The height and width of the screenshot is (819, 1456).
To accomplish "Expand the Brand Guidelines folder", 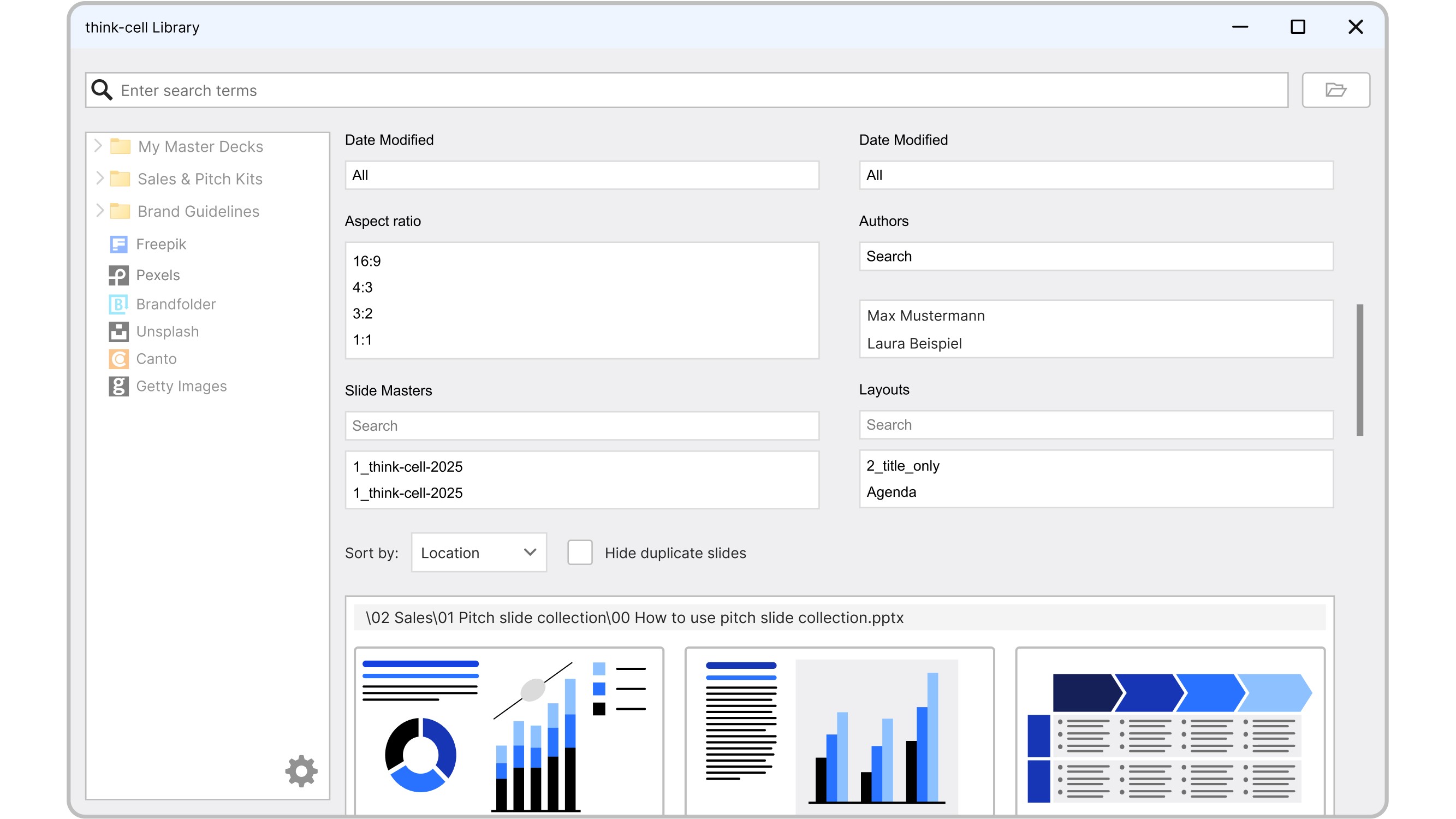I will point(99,211).
